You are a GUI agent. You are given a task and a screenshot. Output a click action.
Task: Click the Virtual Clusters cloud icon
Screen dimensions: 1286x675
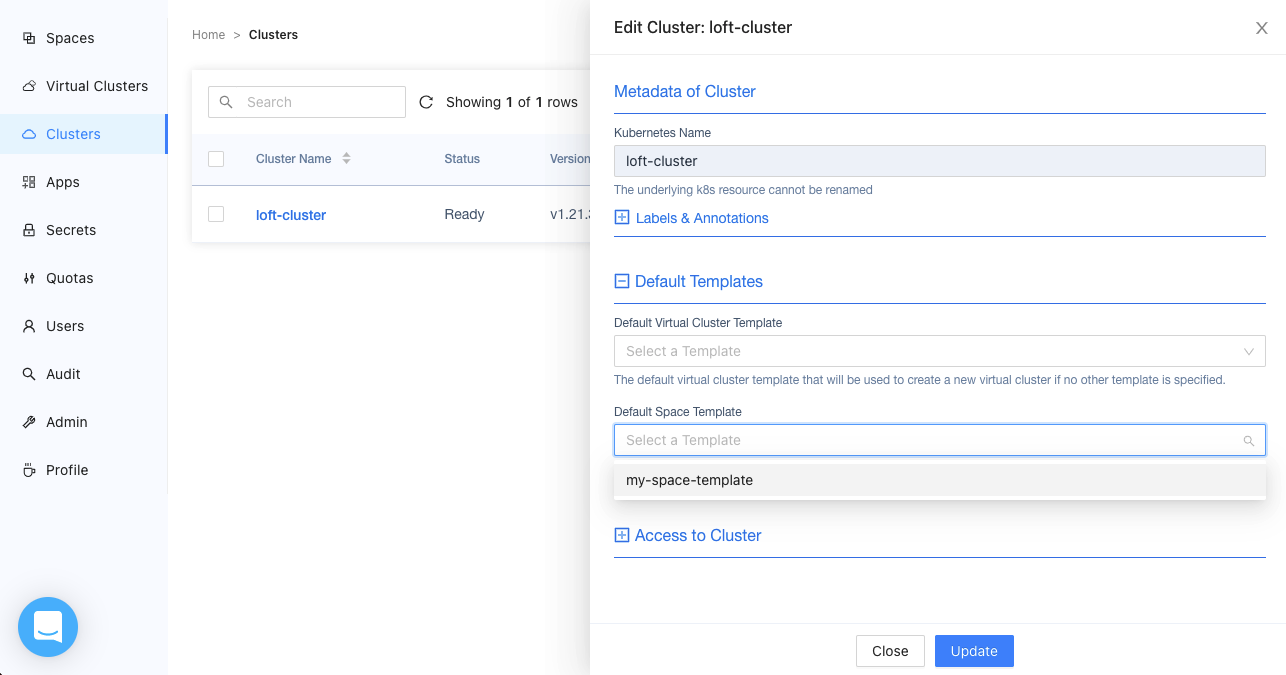(x=29, y=86)
